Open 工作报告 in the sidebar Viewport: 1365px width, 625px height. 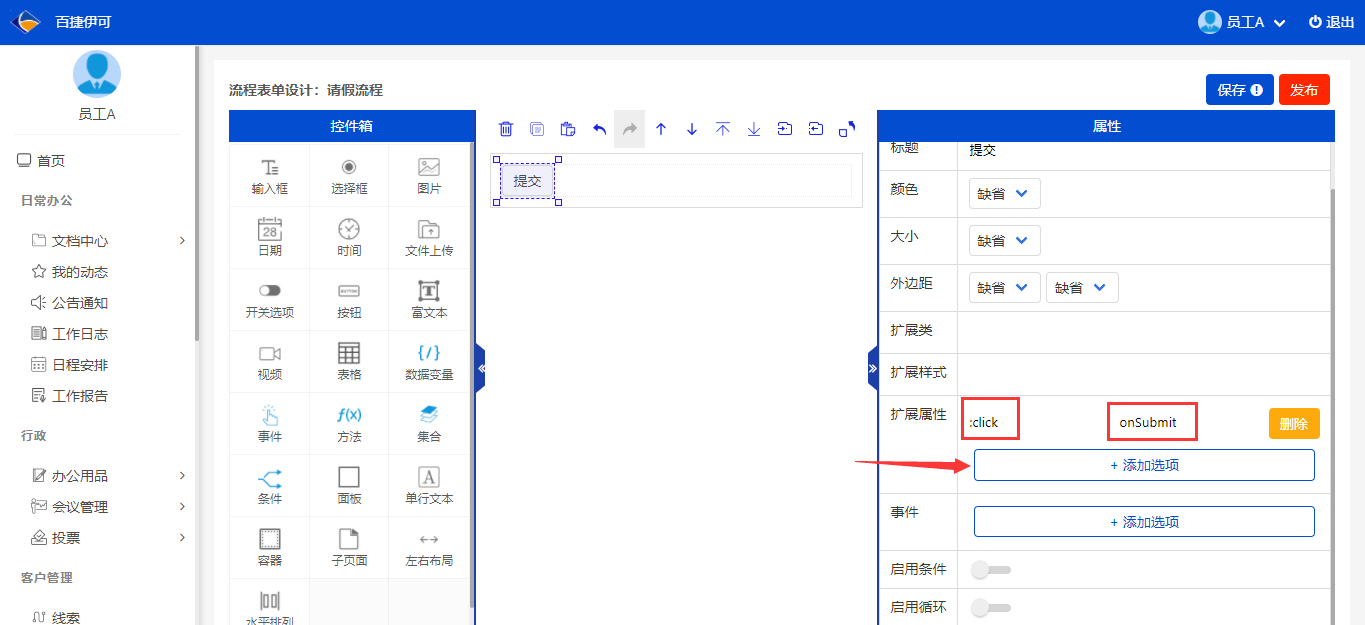point(70,396)
